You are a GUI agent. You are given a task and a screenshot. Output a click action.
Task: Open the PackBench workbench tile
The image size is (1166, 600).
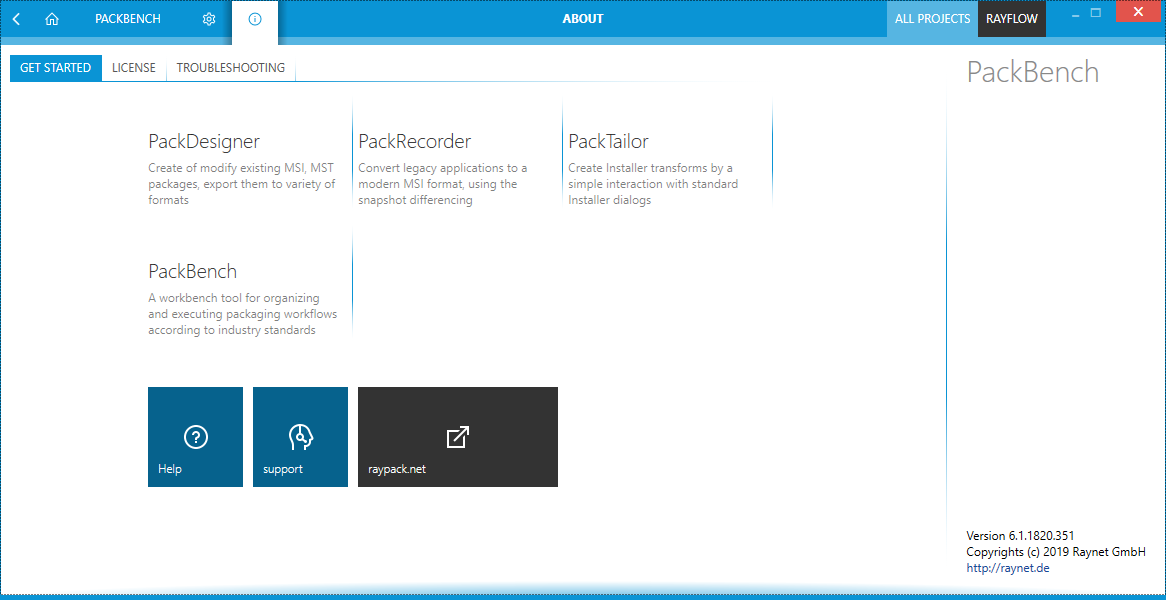(245, 300)
